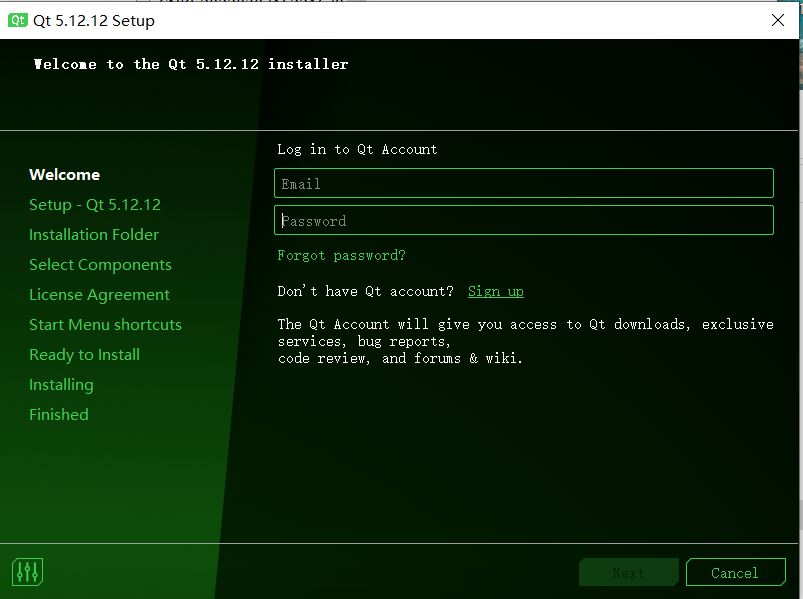The width and height of the screenshot is (803, 599).
Task: Click Ready to Install step
Action: (x=84, y=355)
